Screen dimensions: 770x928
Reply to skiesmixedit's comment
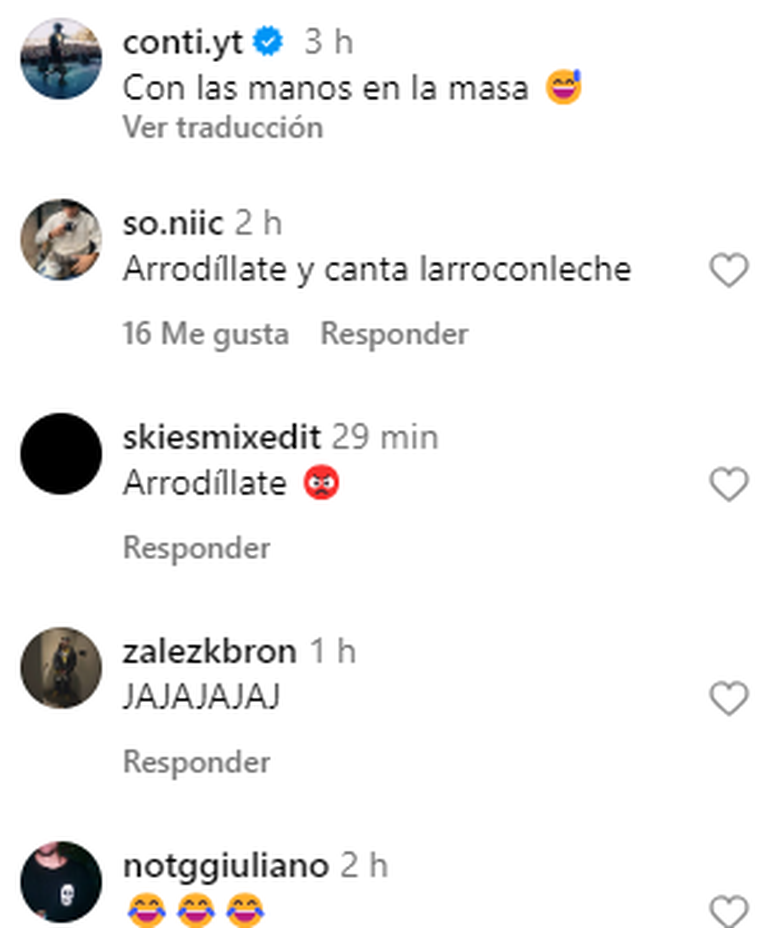click(x=196, y=548)
